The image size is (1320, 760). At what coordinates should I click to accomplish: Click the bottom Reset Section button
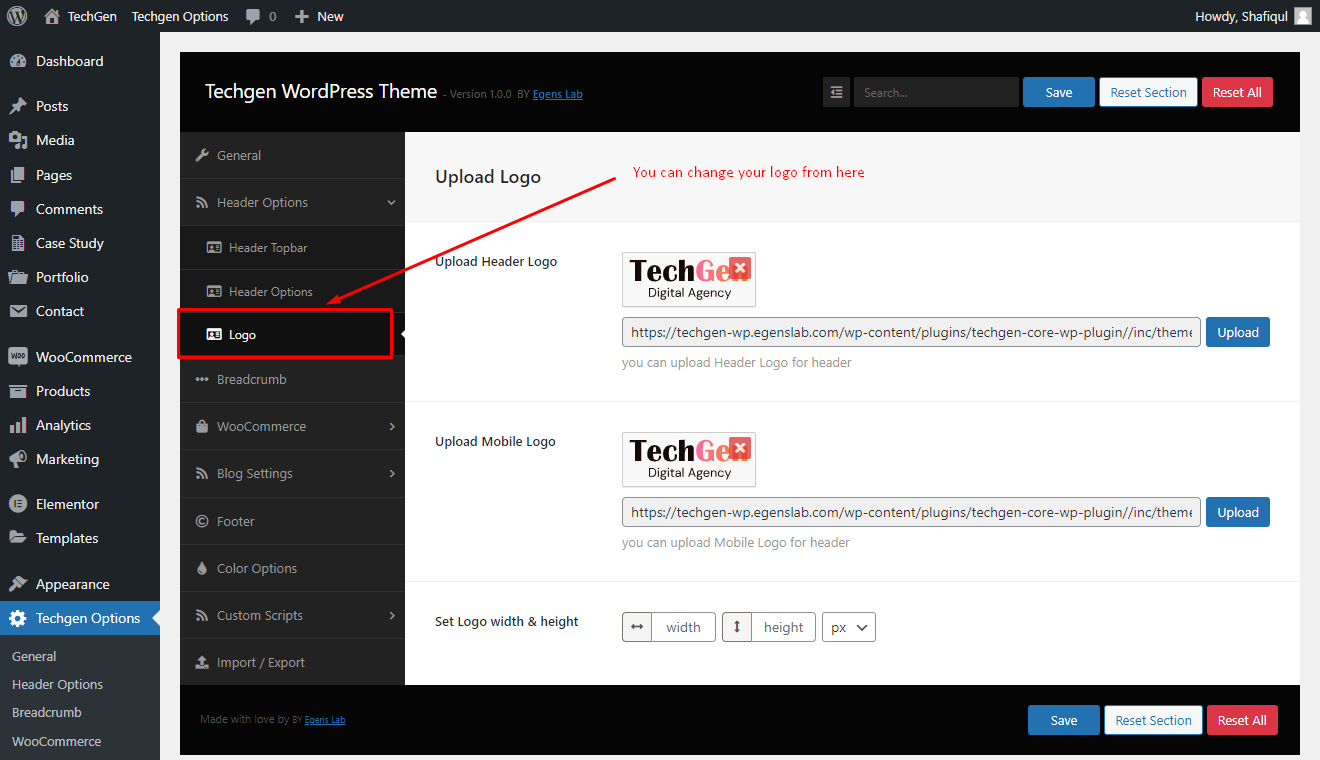click(x=1154, y=720)
